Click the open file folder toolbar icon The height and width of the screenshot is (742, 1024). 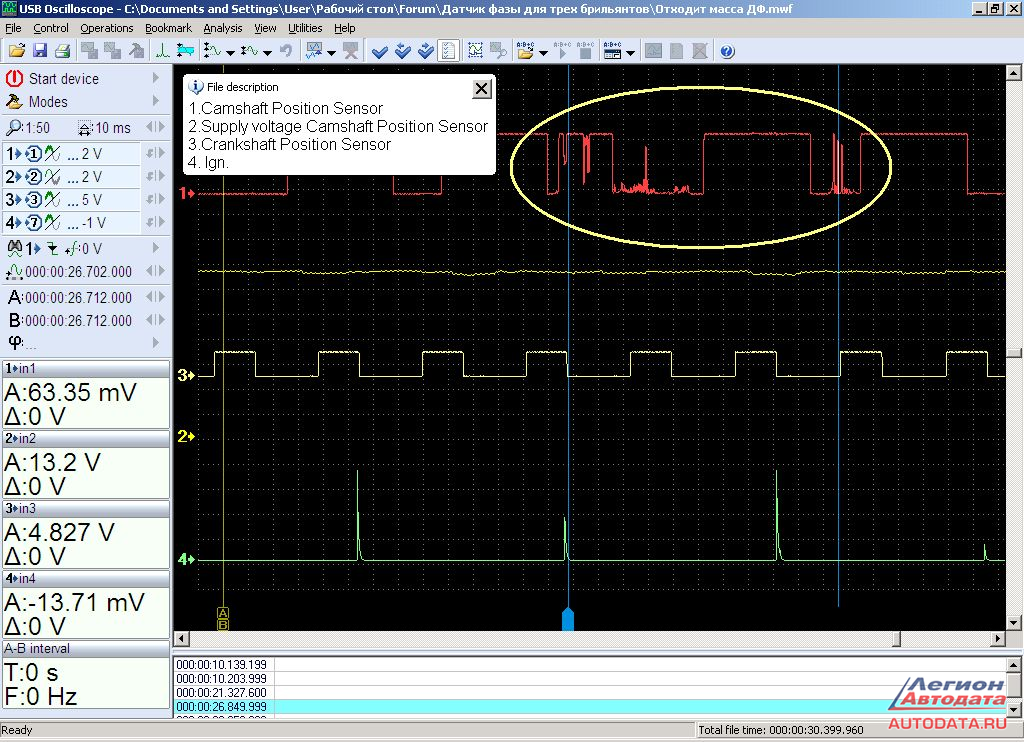click(x=16, y=51)
